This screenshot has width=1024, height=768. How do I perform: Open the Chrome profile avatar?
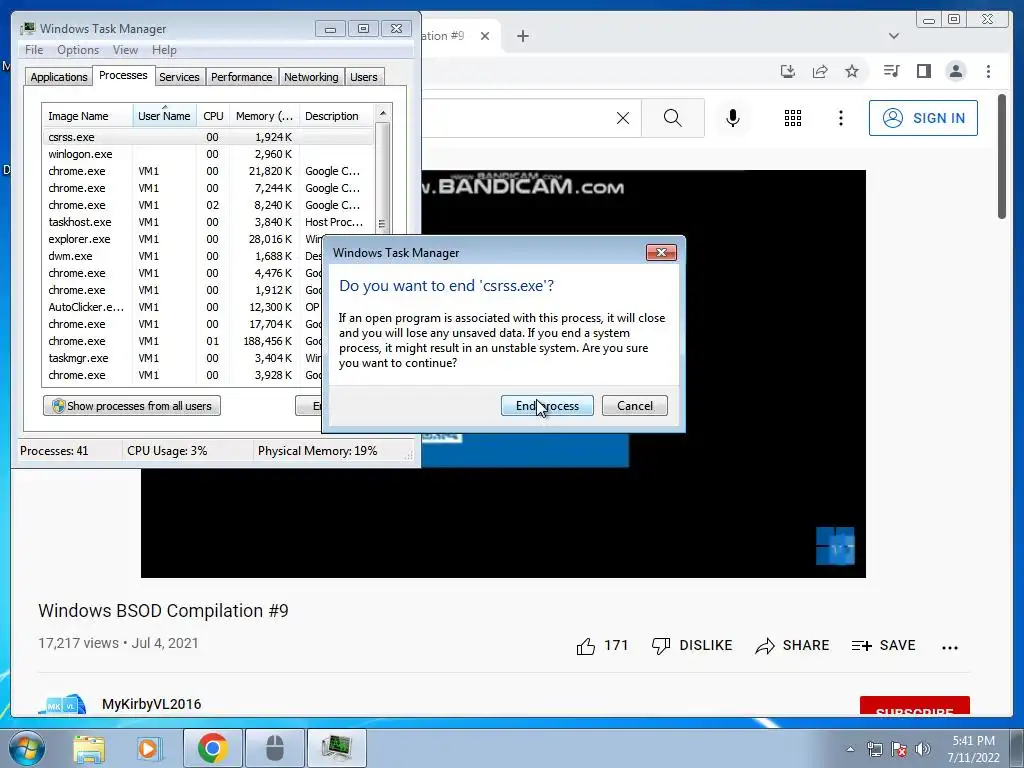[x=955, y=71]
